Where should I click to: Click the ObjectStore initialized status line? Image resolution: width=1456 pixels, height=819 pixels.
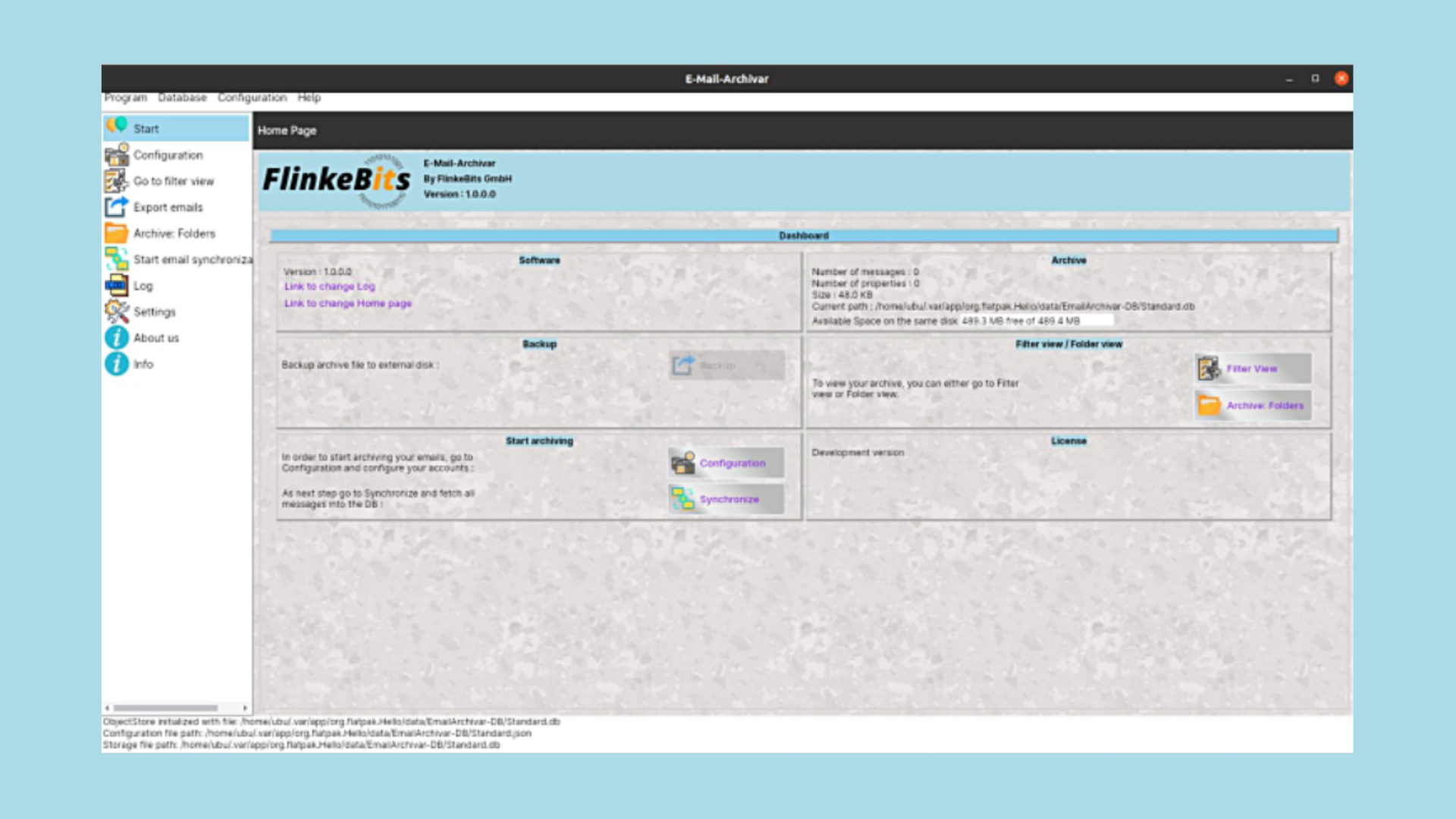(331, 722)
